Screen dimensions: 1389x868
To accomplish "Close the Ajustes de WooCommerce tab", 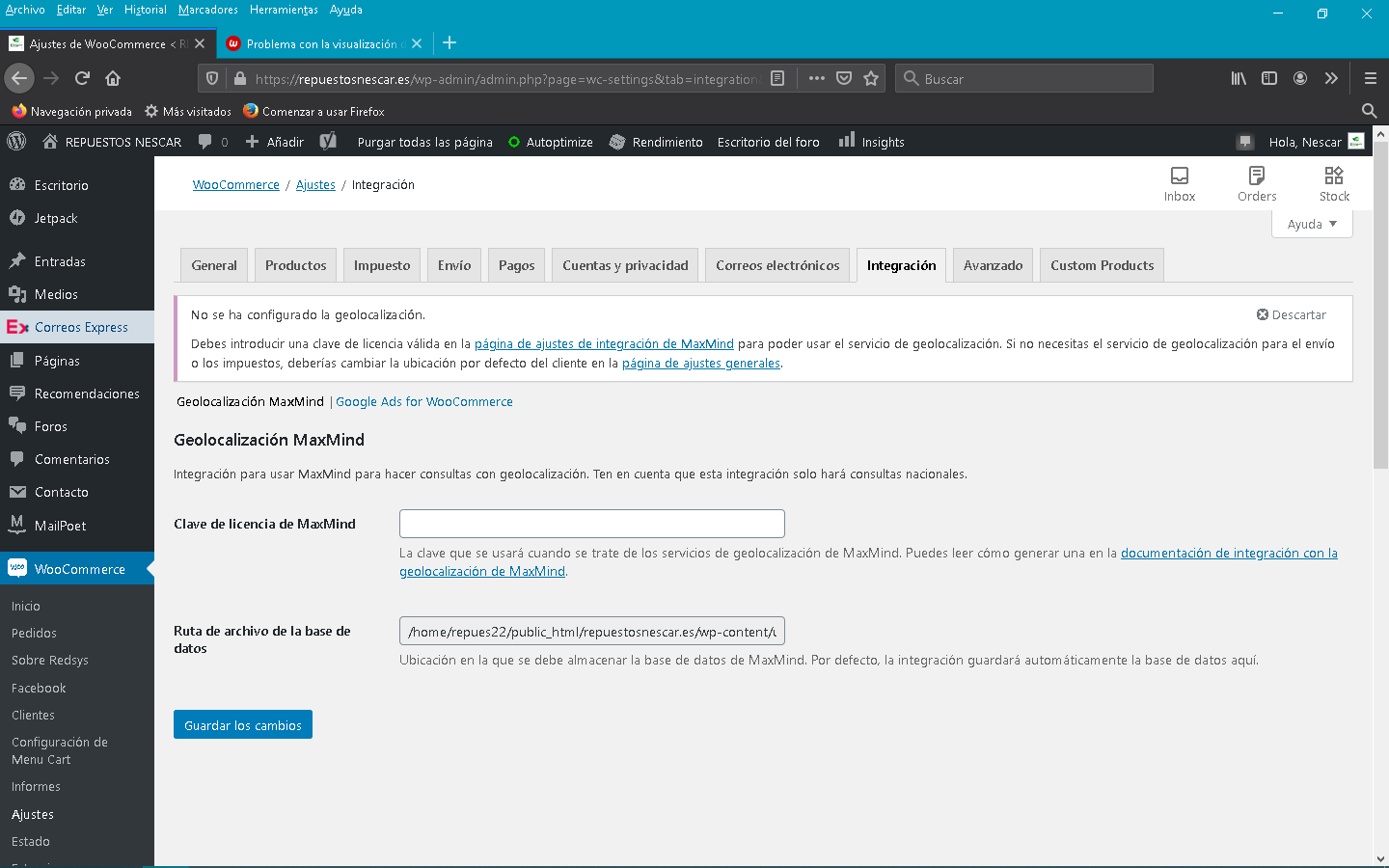I will 200,43.
